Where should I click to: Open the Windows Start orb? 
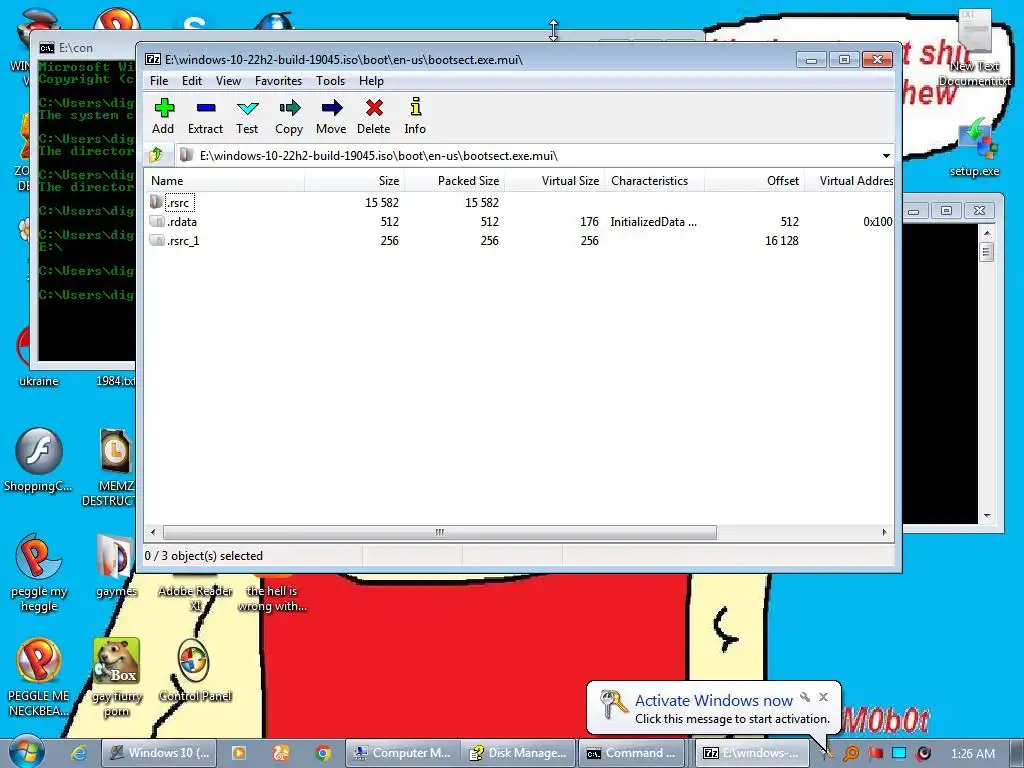(26, 752)
